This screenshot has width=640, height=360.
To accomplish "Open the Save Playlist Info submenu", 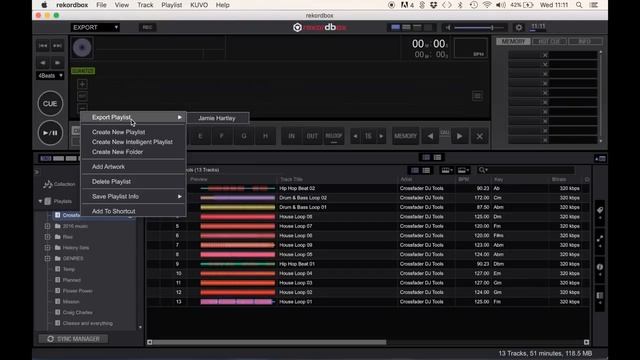I will tap(133, 196).
